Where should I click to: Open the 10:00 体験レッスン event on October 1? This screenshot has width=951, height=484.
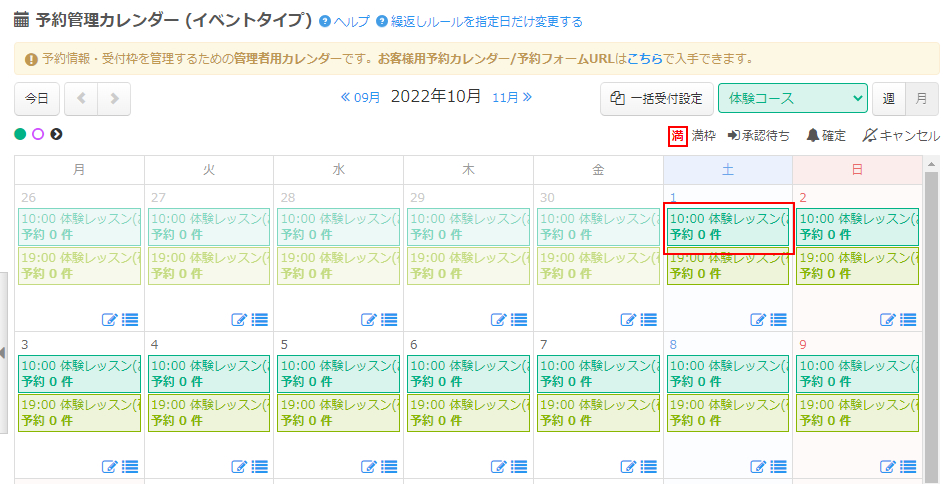tap(728, 227)
